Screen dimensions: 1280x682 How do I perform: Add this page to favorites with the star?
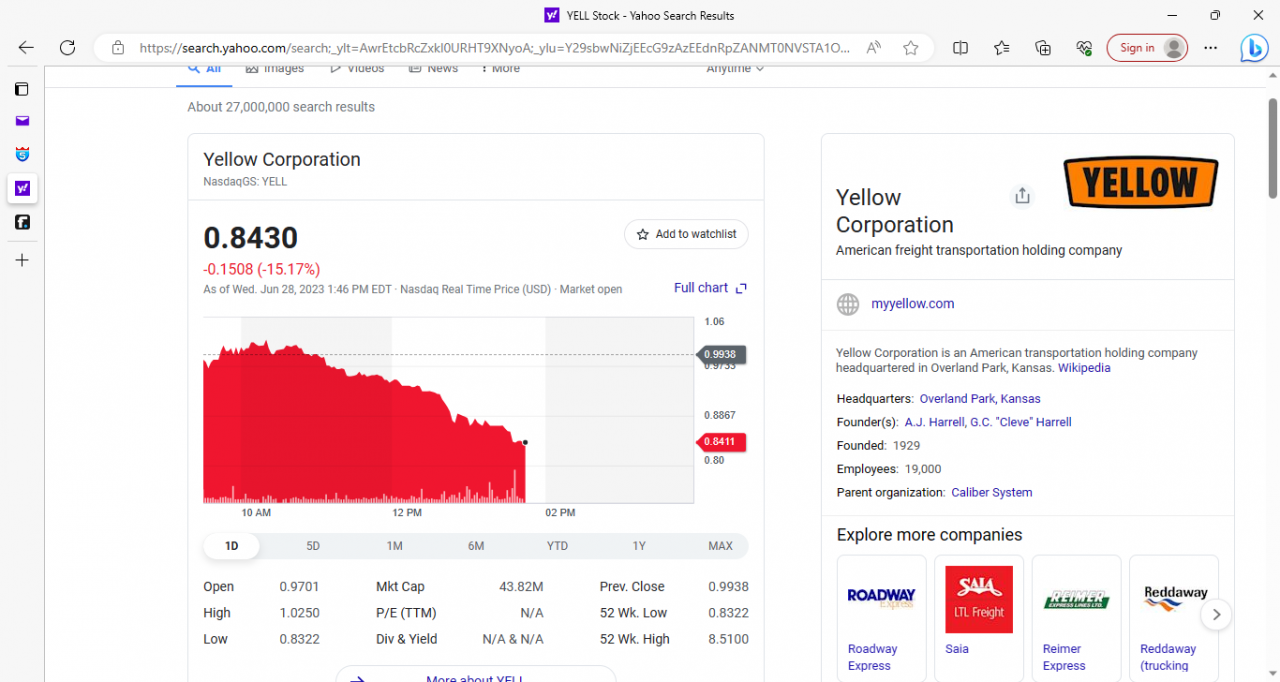tap(910, 47)
